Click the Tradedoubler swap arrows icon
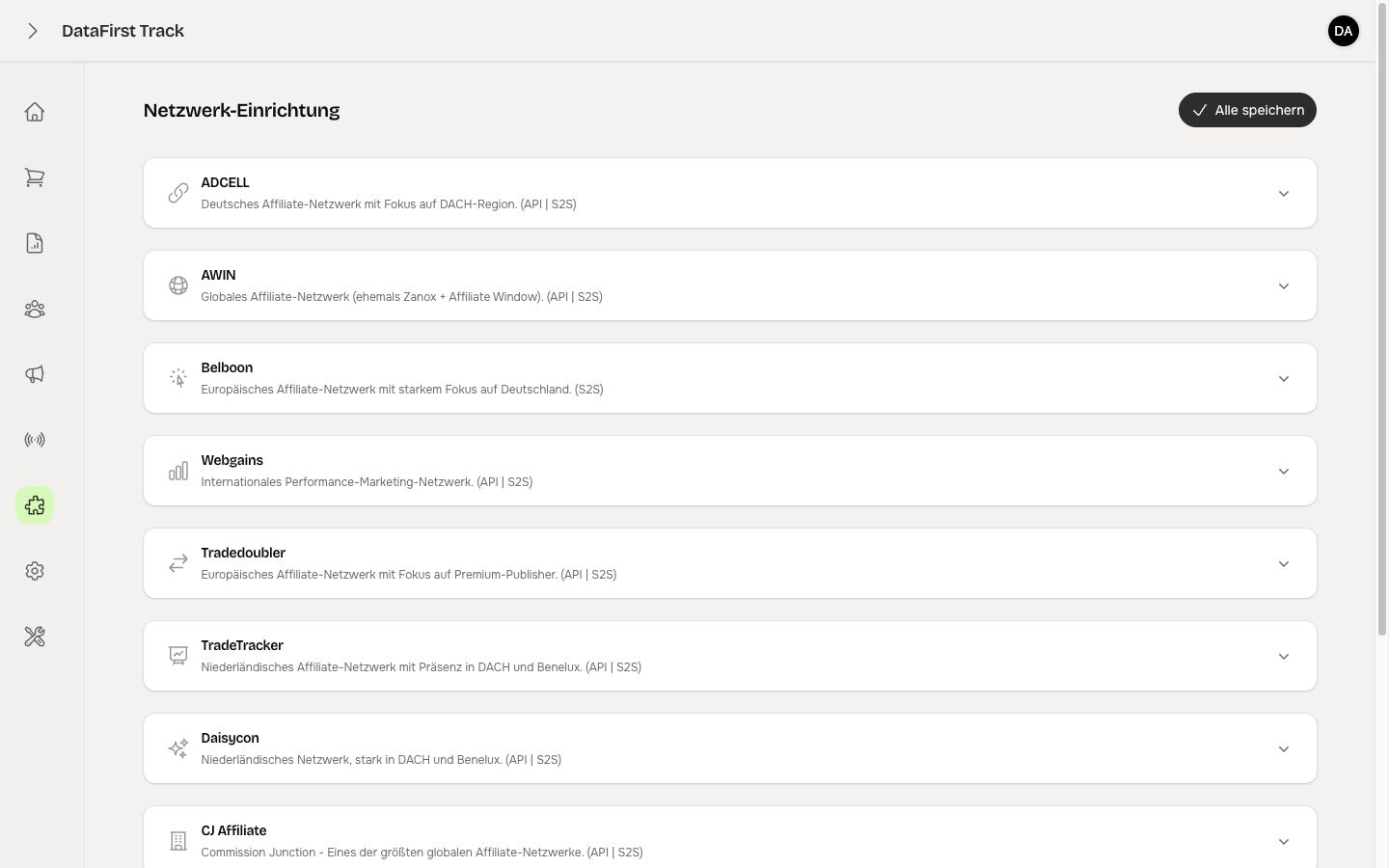1389x868 pixels. pyautogui.click(x=178, y=563)
